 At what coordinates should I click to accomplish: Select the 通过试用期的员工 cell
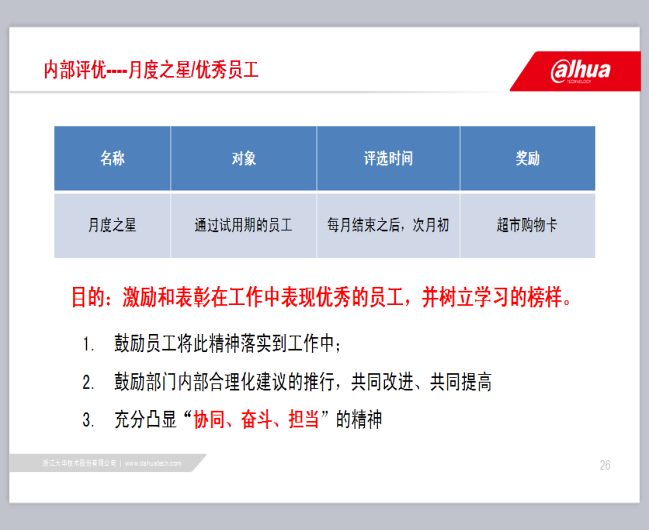point(243,225)
